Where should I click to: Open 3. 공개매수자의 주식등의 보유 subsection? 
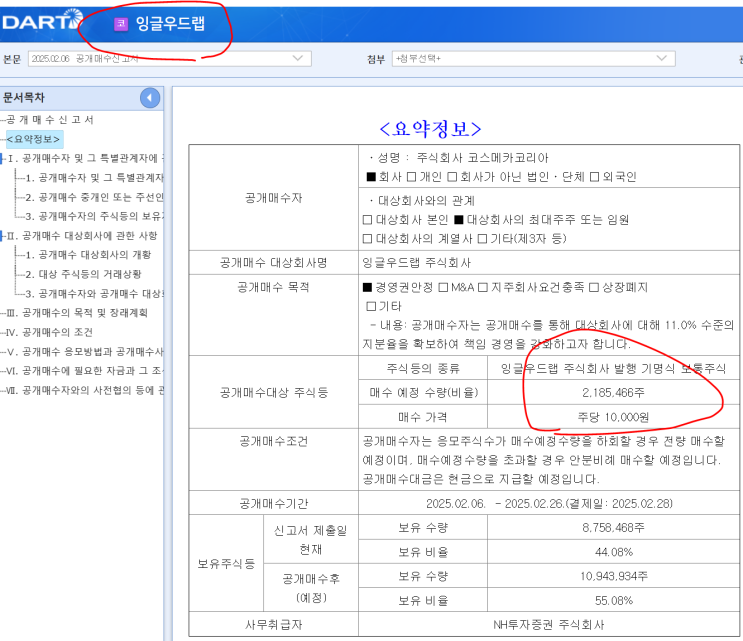(x=95, y=217)
